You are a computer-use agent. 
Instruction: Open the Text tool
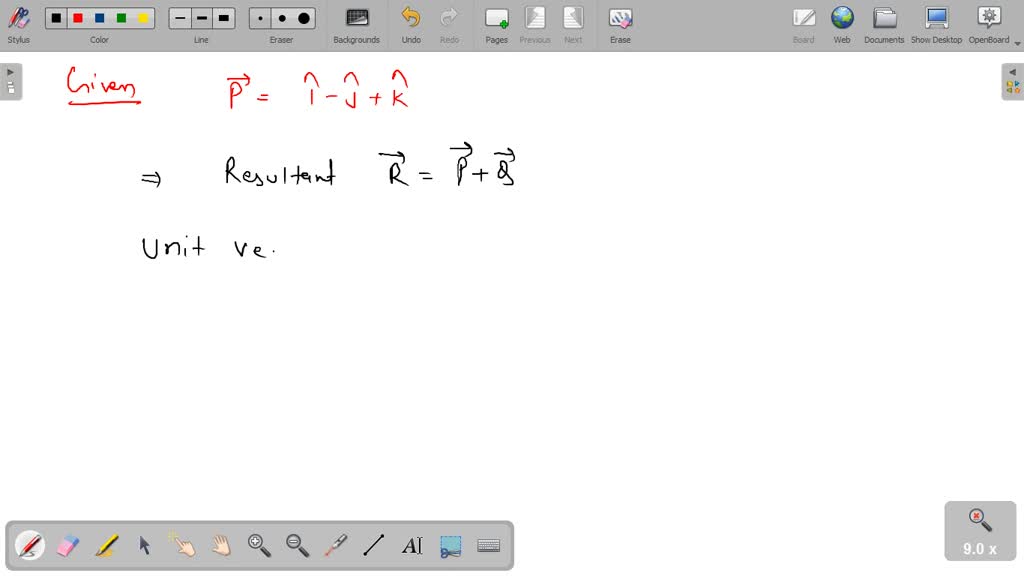coord(411,545)
